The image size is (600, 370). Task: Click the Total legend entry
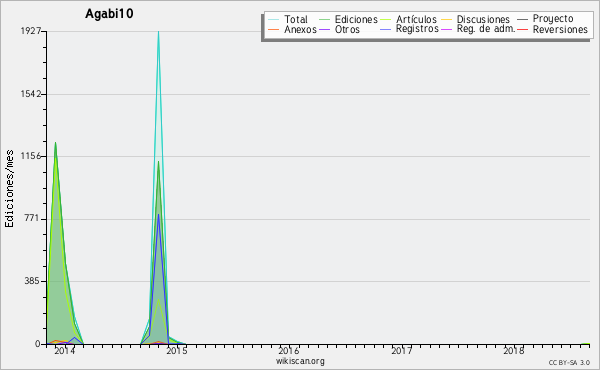pyautogui.click(x=288, y=19)
